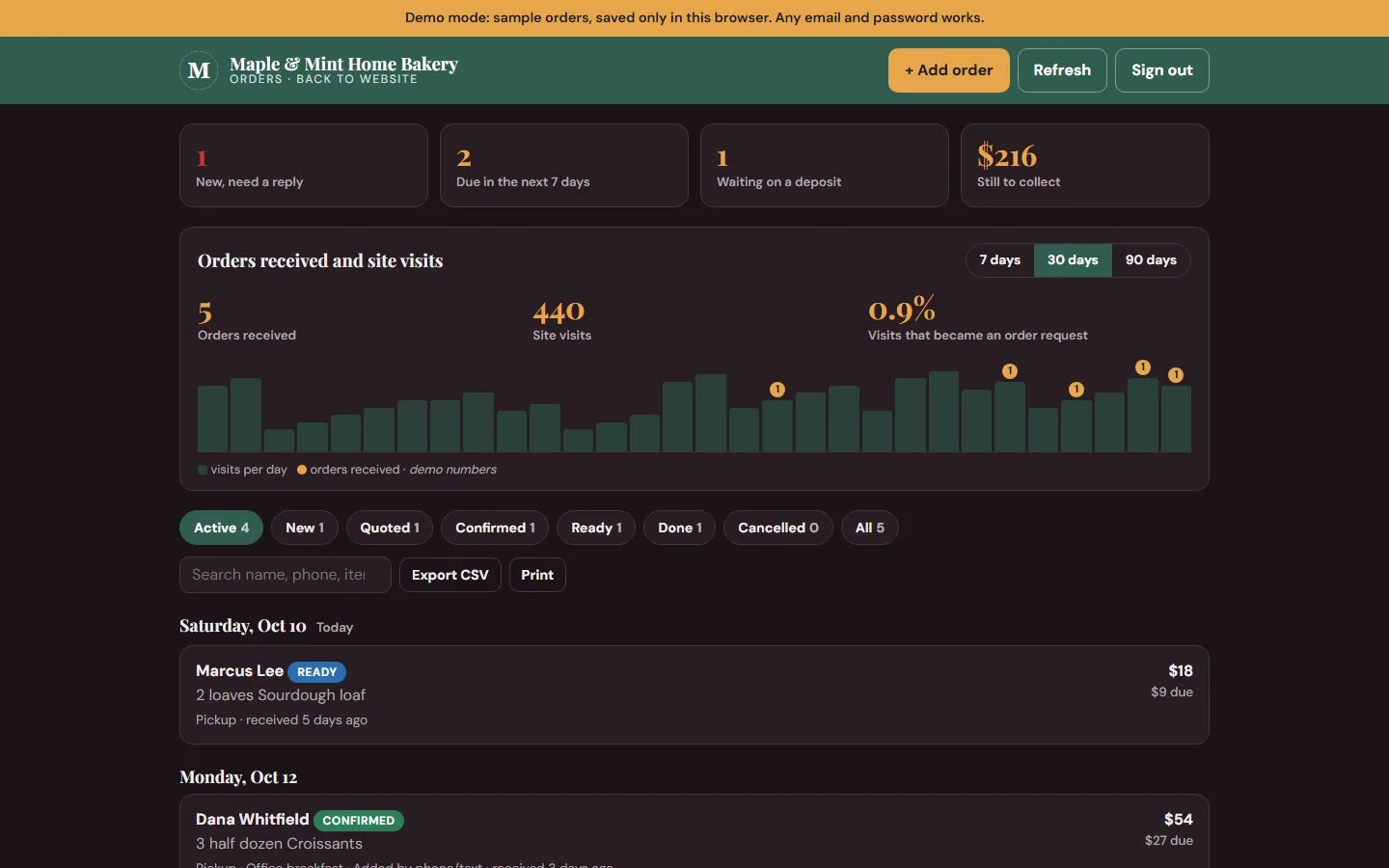Screen dimensions: 1389x868
Task: Sign out of the bakery dashboard
Action: click(x=1162, y=70)
